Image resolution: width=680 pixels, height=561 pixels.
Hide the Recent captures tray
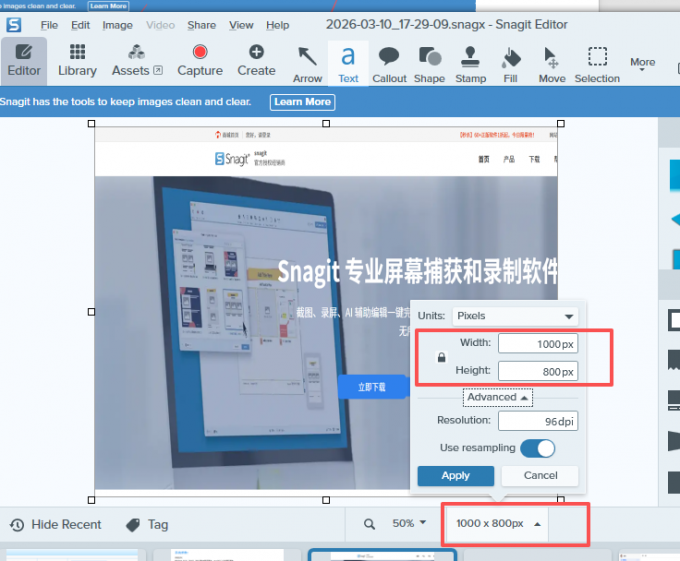tap(56, 524)
